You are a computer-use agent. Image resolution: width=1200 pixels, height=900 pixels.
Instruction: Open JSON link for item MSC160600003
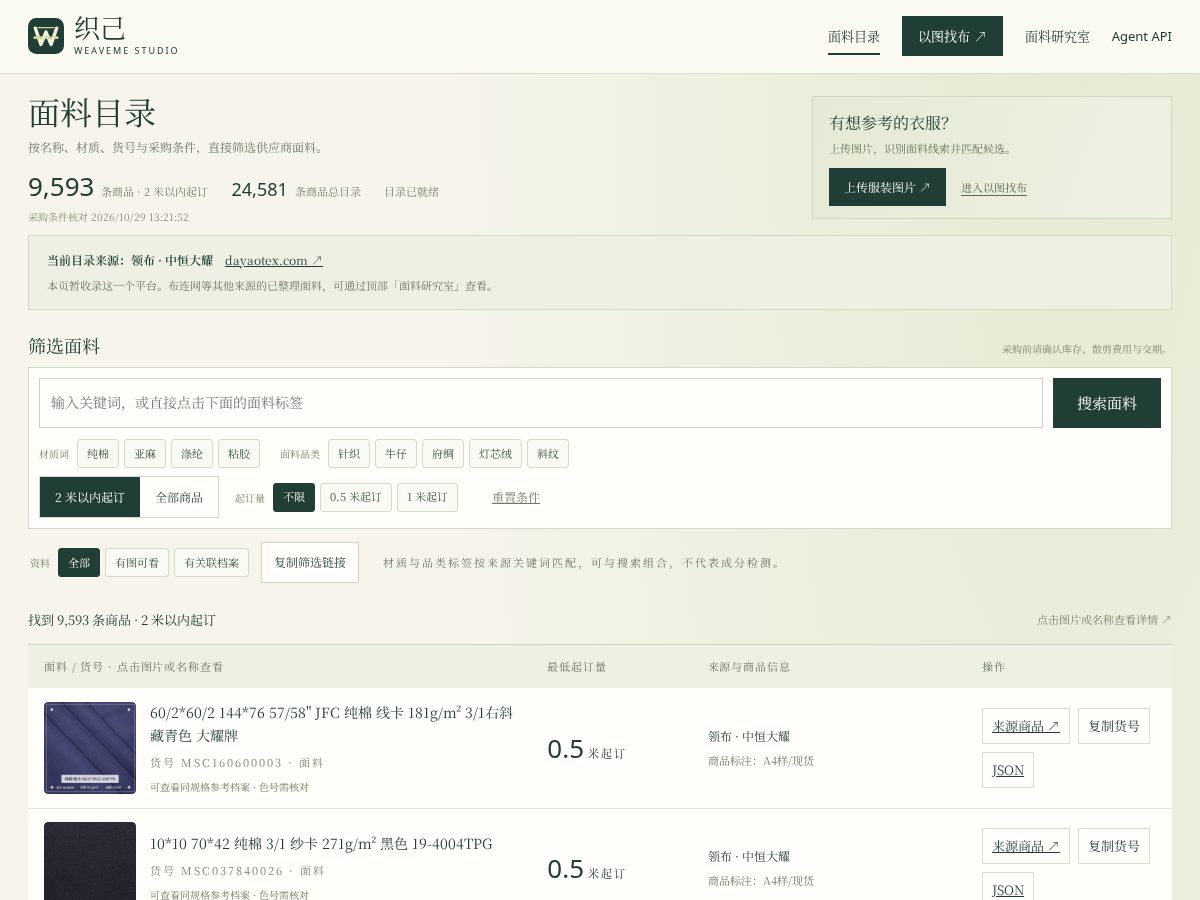[x=1008, y=770]
